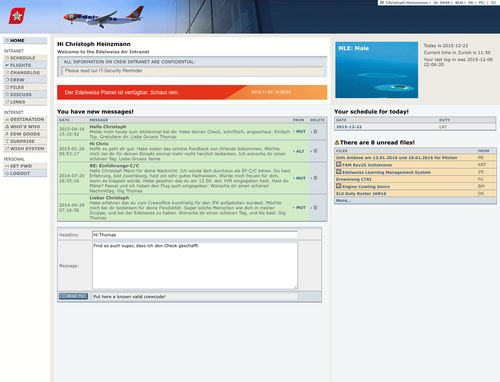Delete the 'Lieber Christoph' message

pyautogui.click(x=315, y=208)
